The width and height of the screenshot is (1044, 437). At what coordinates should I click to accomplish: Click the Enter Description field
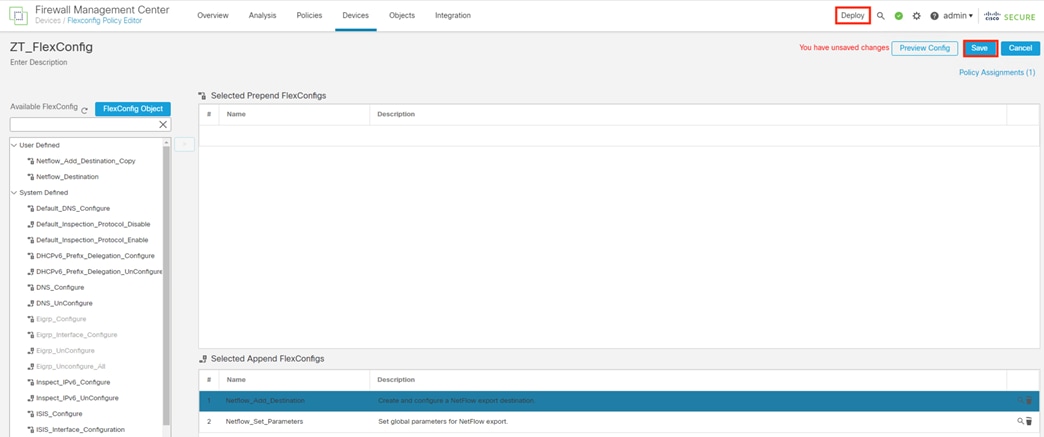pos(39,63)
